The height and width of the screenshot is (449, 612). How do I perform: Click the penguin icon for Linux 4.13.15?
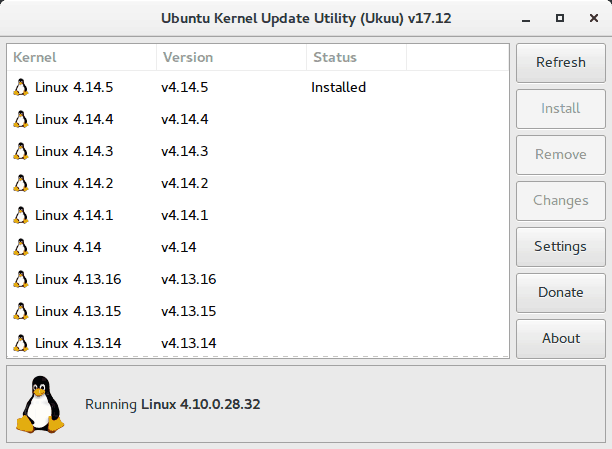pyautogui.click(x=20, y=311)
